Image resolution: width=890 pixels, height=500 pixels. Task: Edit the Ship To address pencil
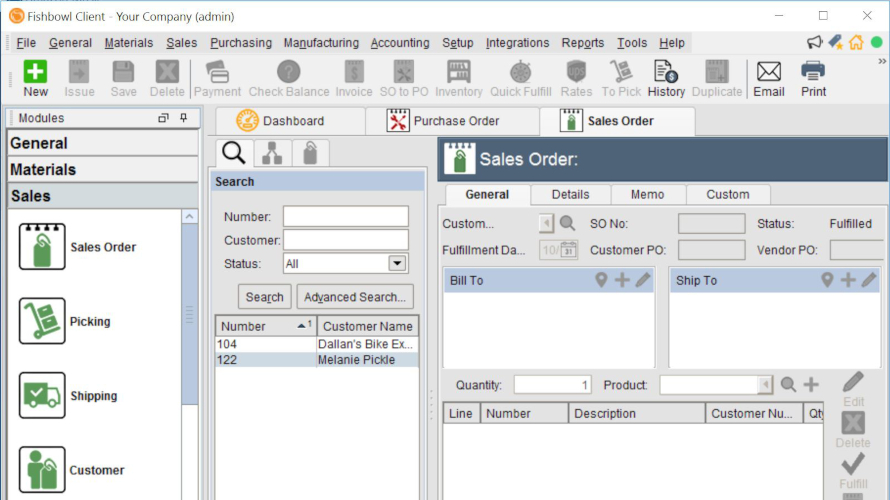tap(869, 280)
